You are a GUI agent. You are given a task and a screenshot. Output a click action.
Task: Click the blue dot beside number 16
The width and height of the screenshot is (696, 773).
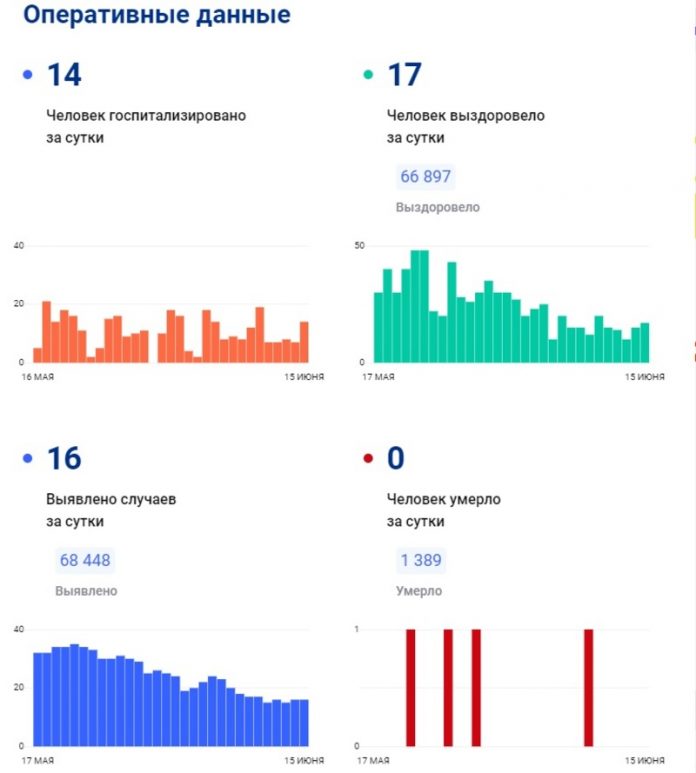pos(28,458)
